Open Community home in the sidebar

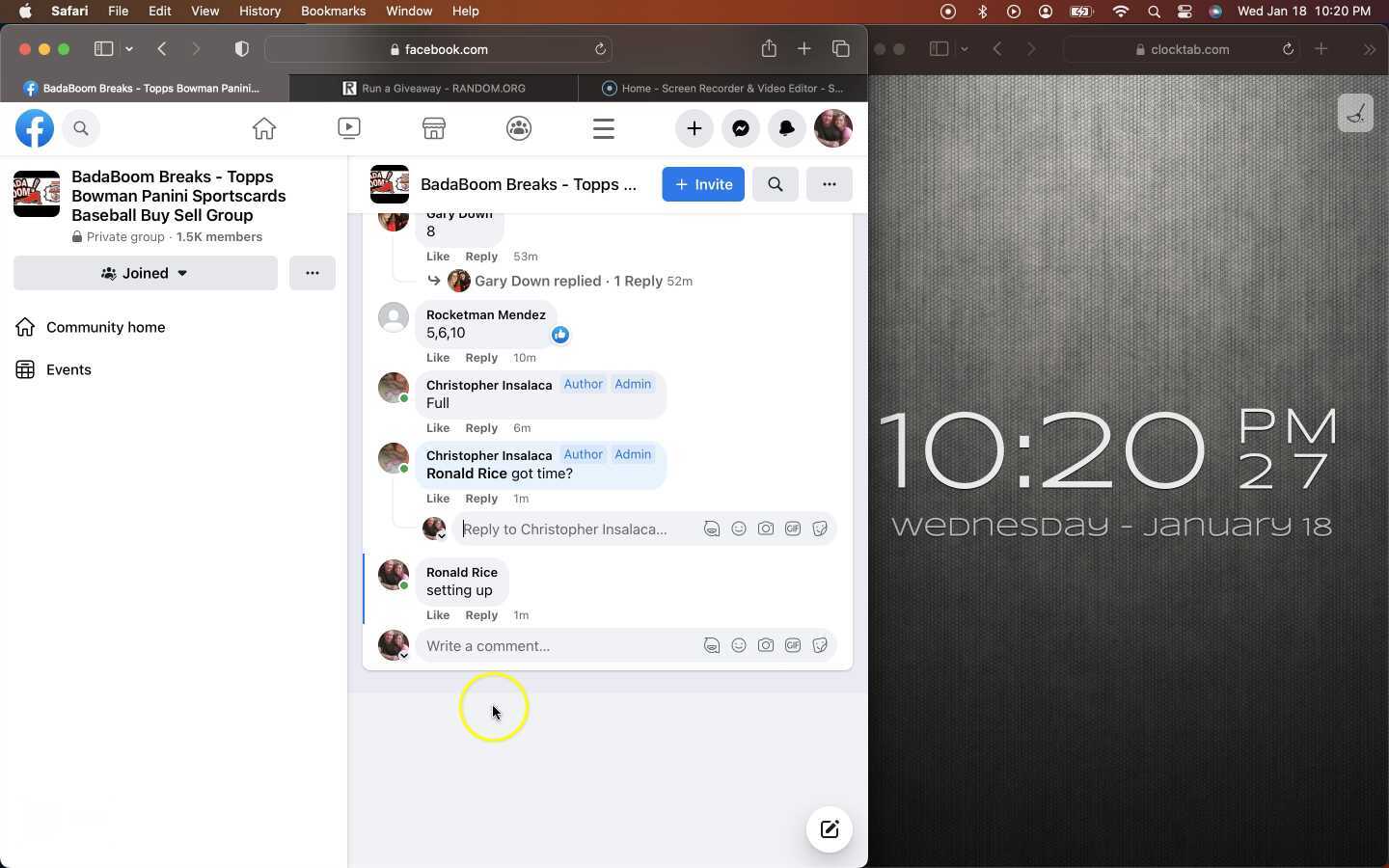pos(105,327)
